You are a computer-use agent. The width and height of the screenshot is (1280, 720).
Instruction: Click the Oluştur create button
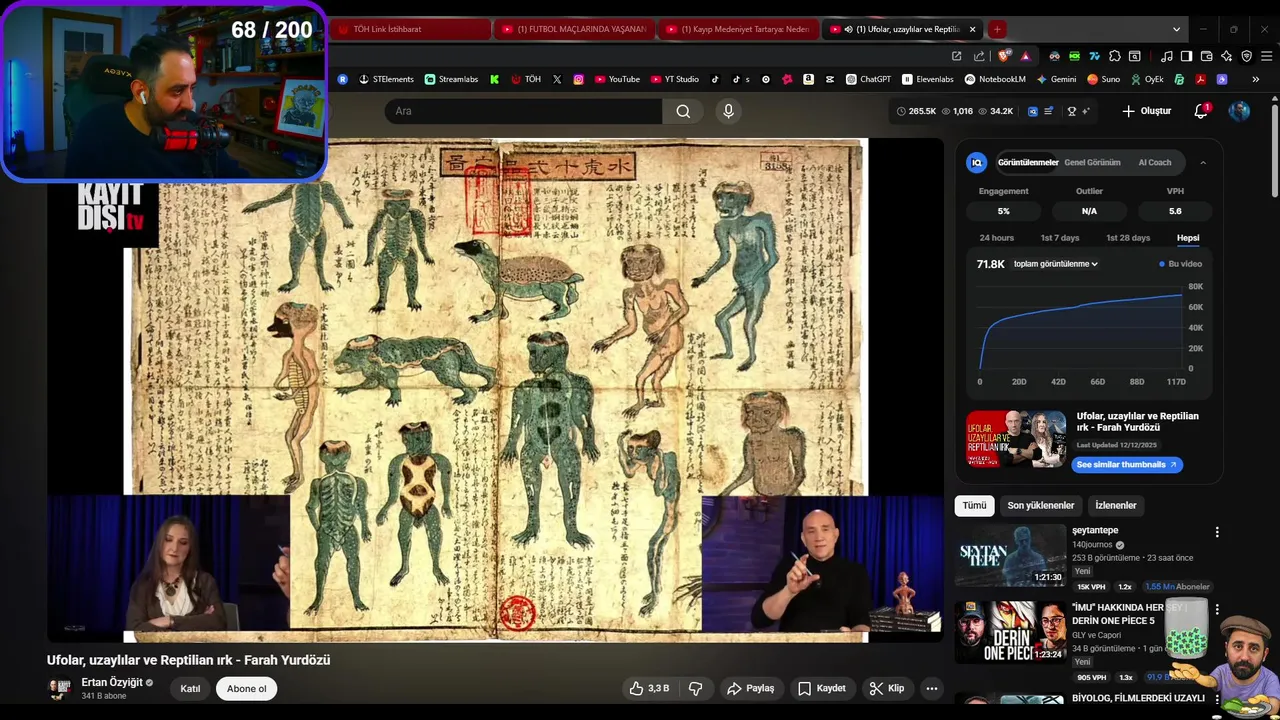point(1146,111)
